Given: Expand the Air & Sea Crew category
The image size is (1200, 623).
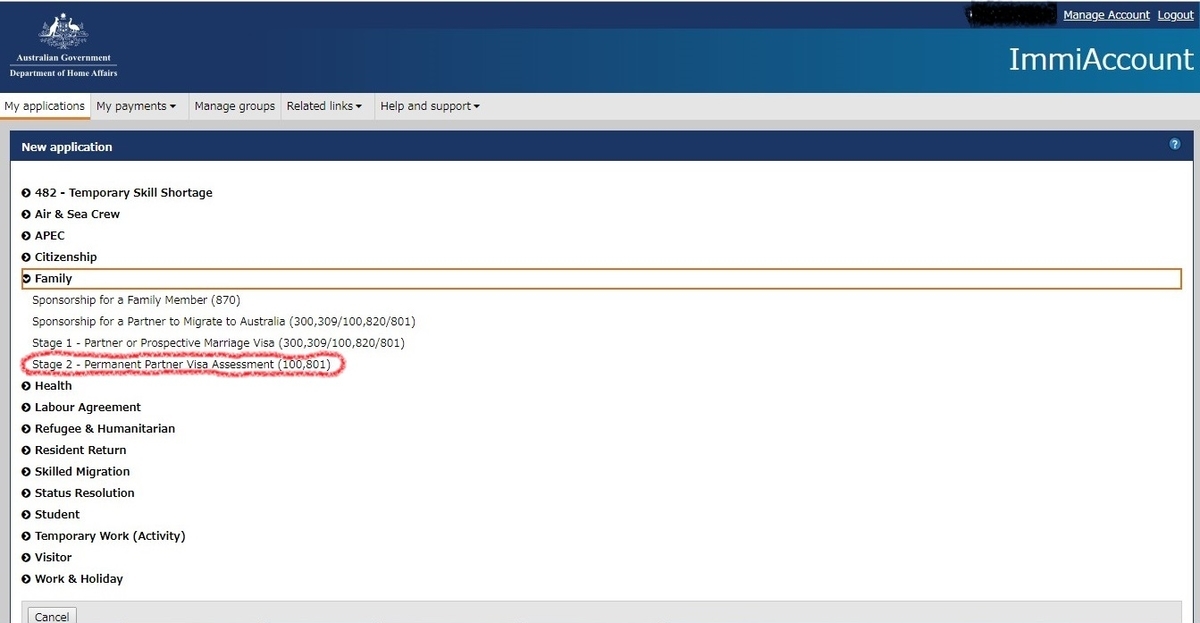Looking at the screenshot, I should point(71,214).
